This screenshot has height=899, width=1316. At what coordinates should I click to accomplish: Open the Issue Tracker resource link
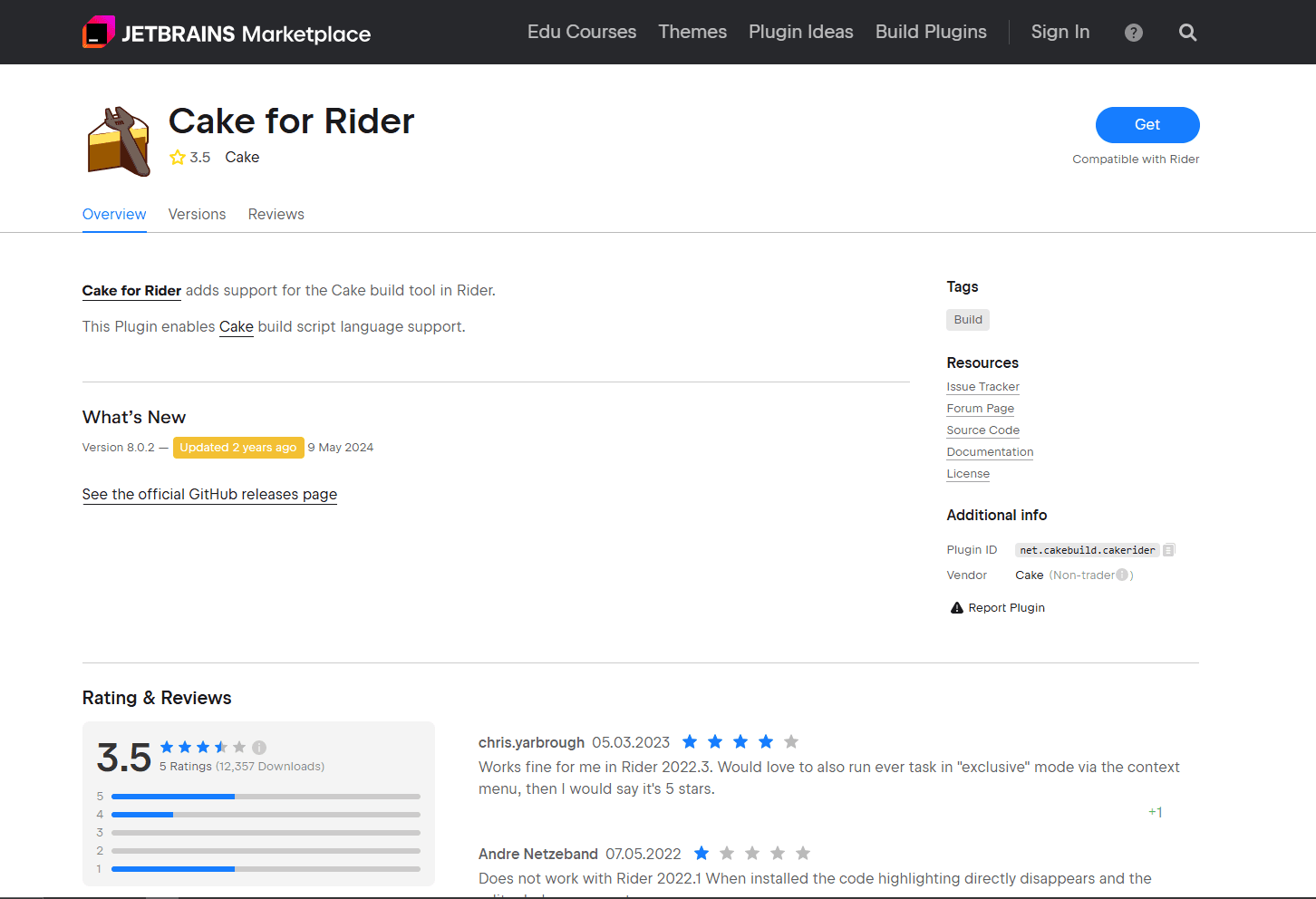pyautogui.click(x=982, y=386)
